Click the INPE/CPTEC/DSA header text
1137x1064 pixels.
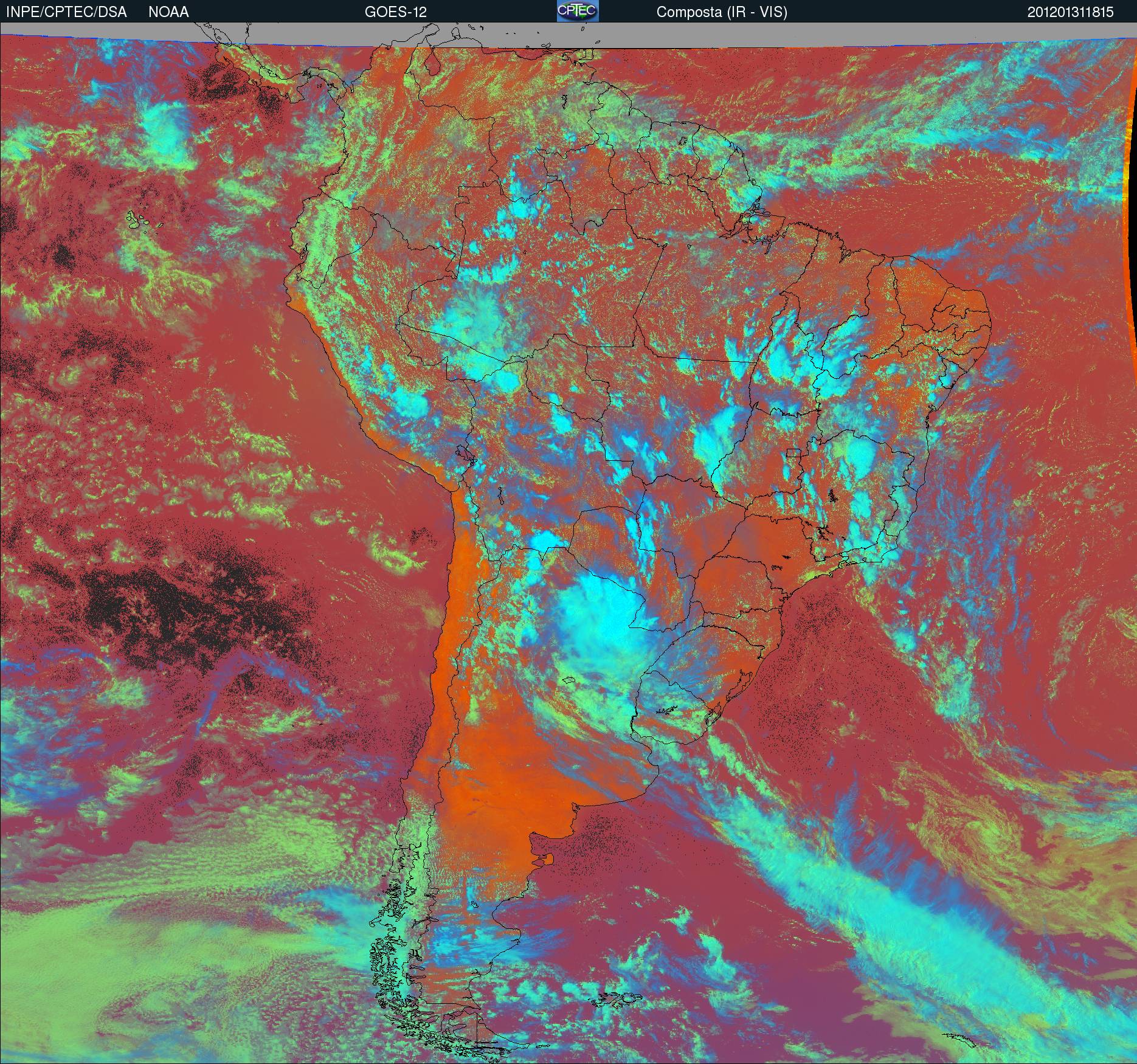[66, 12]
